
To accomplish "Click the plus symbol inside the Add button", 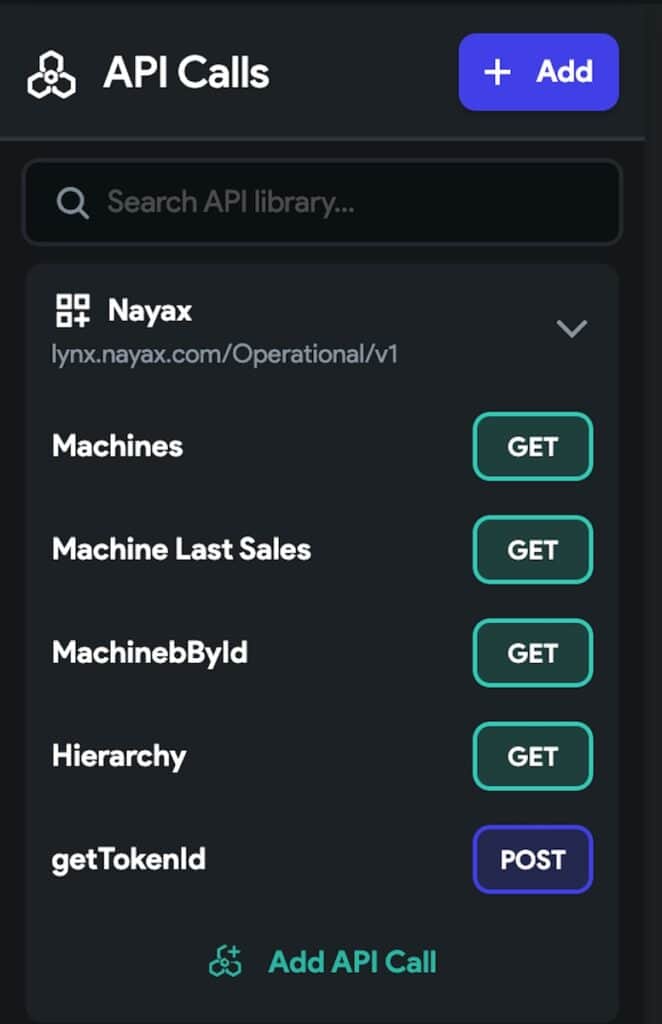I will (496, 72).
